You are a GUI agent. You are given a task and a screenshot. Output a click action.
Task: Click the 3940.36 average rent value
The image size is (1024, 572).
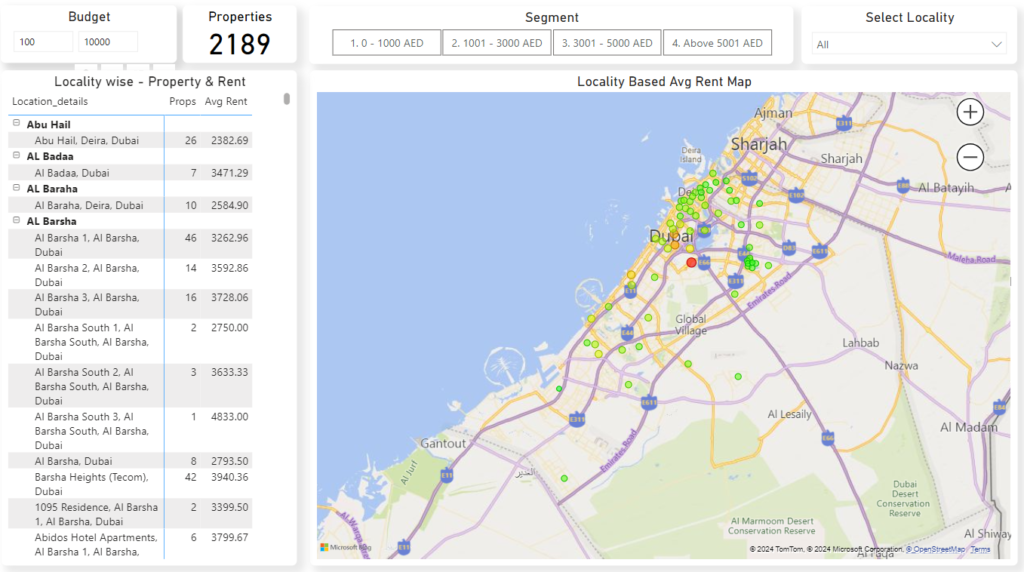(x=229, y=477)
